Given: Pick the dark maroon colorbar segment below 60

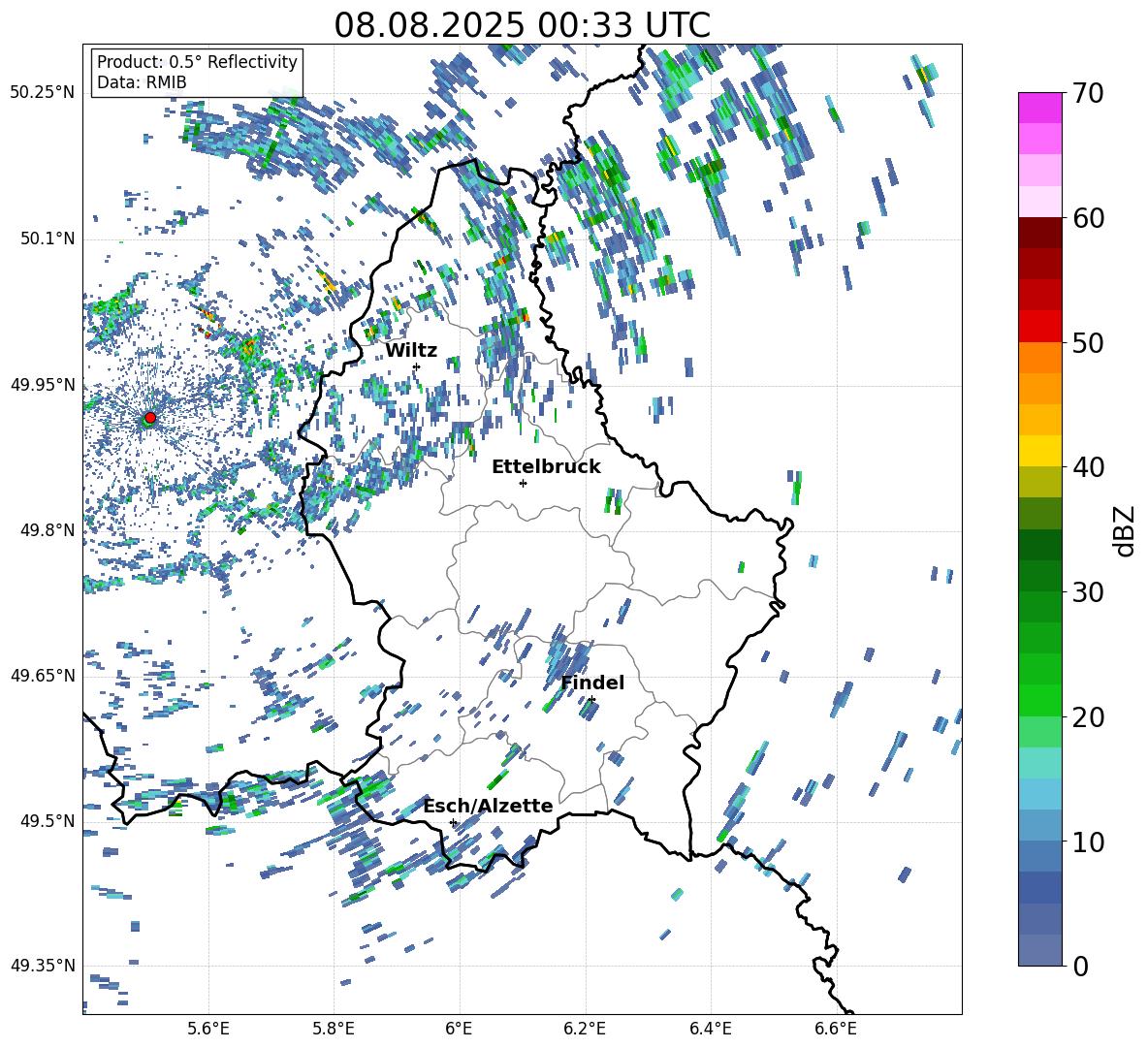Looking at the screenshot, I should tap(1039, 233).
